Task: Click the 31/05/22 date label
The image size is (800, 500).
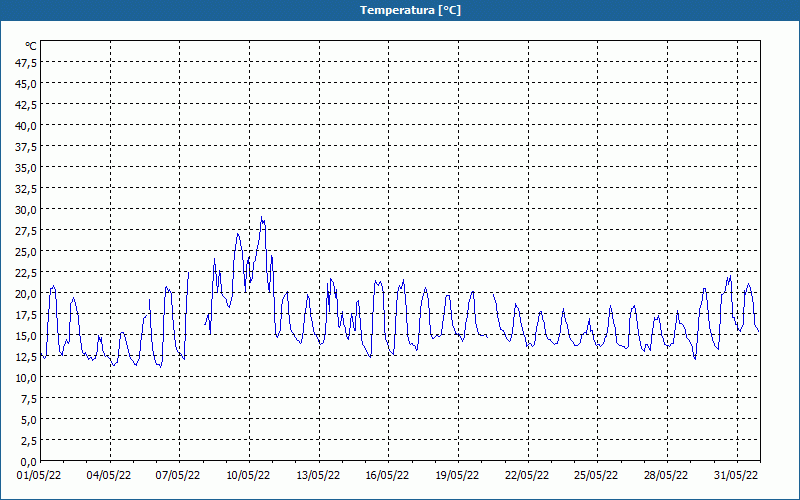Action: [736, 476]
